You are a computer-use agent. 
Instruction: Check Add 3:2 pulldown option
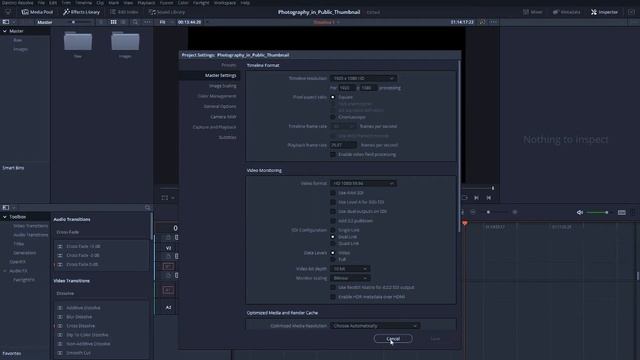point(333,221)
